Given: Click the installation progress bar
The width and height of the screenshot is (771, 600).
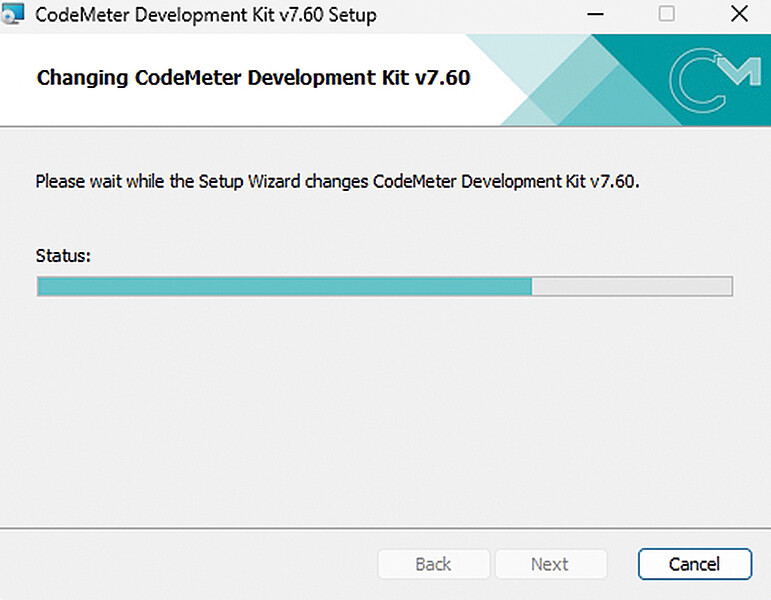Looking at the screenshot, I should 385,286.
